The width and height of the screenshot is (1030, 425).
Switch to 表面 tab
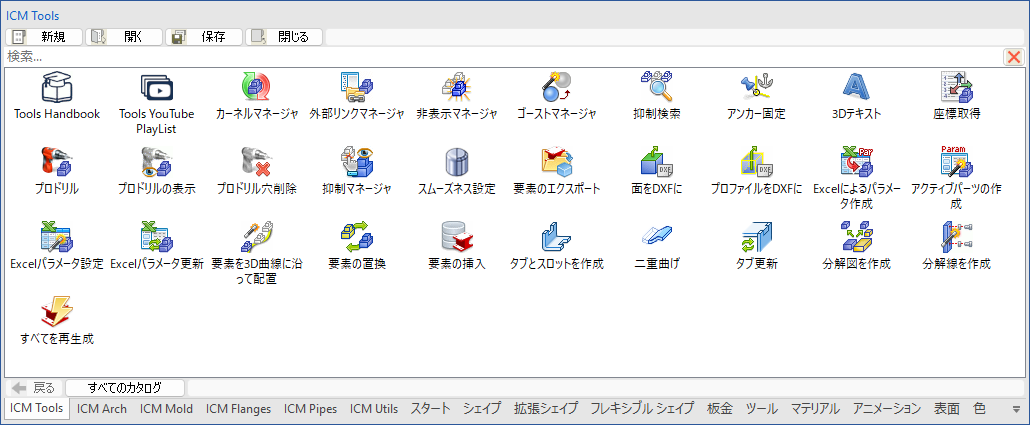(947, 409)
